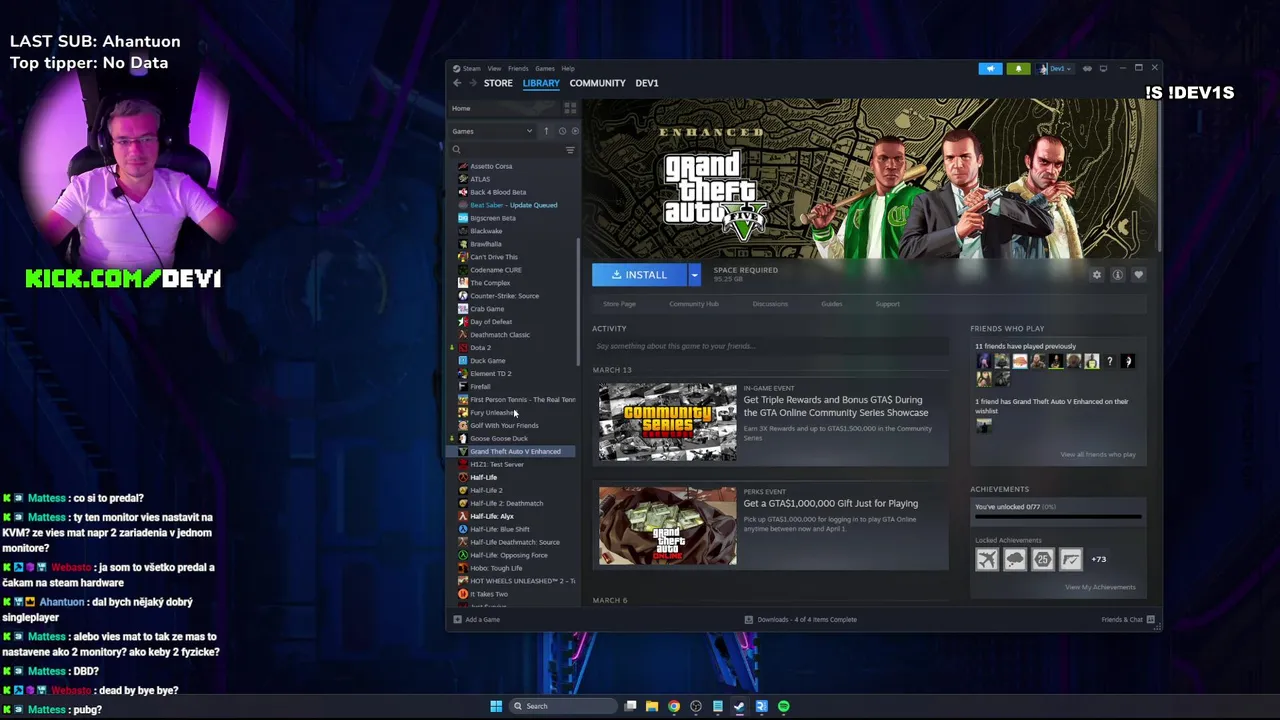The image size is (1280, 720).
Task: Click the Windows taskbar Search box
Action: (x=563, y=706)
